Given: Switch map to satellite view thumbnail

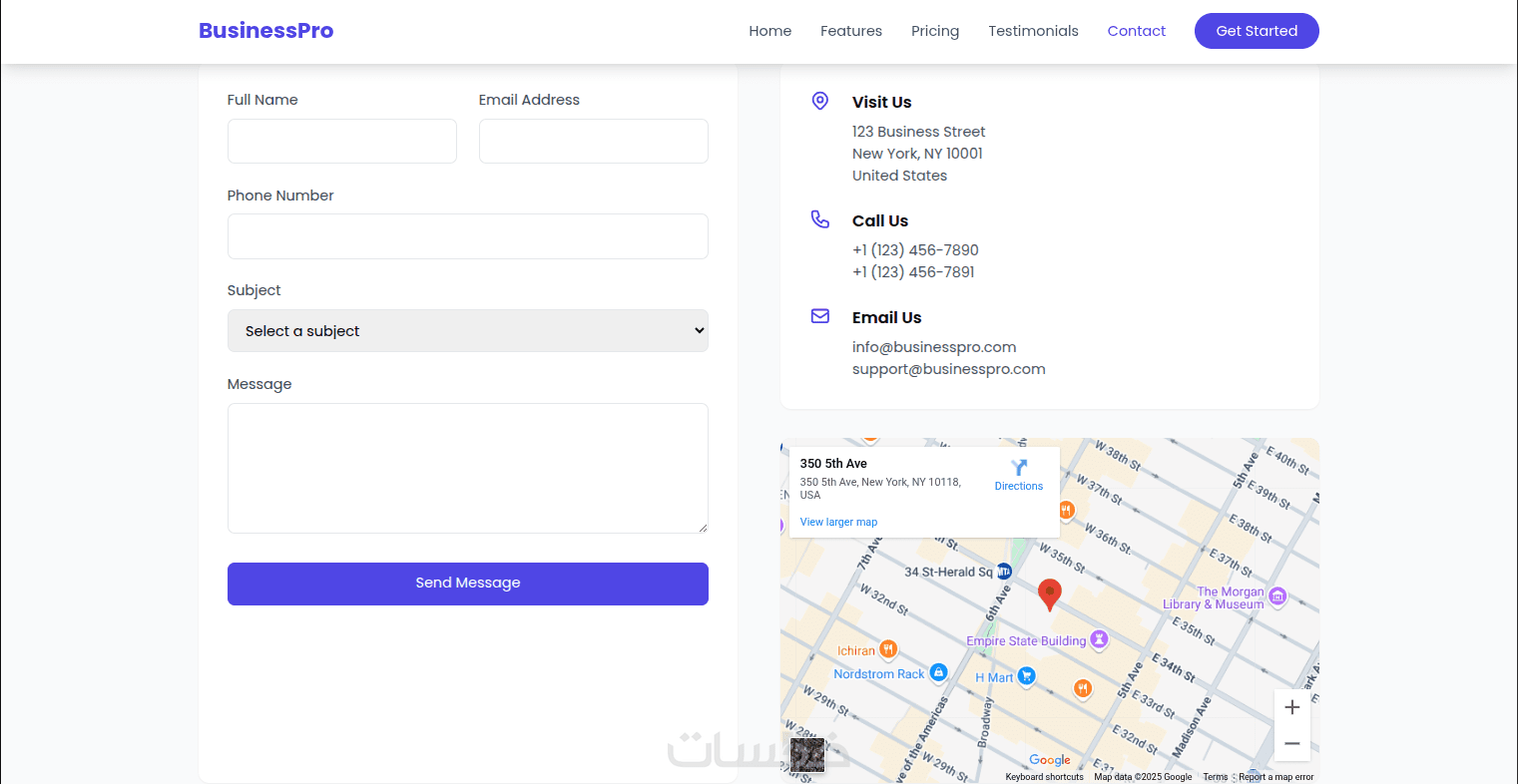Looking at the screenshot, I should tap(807, 755).
